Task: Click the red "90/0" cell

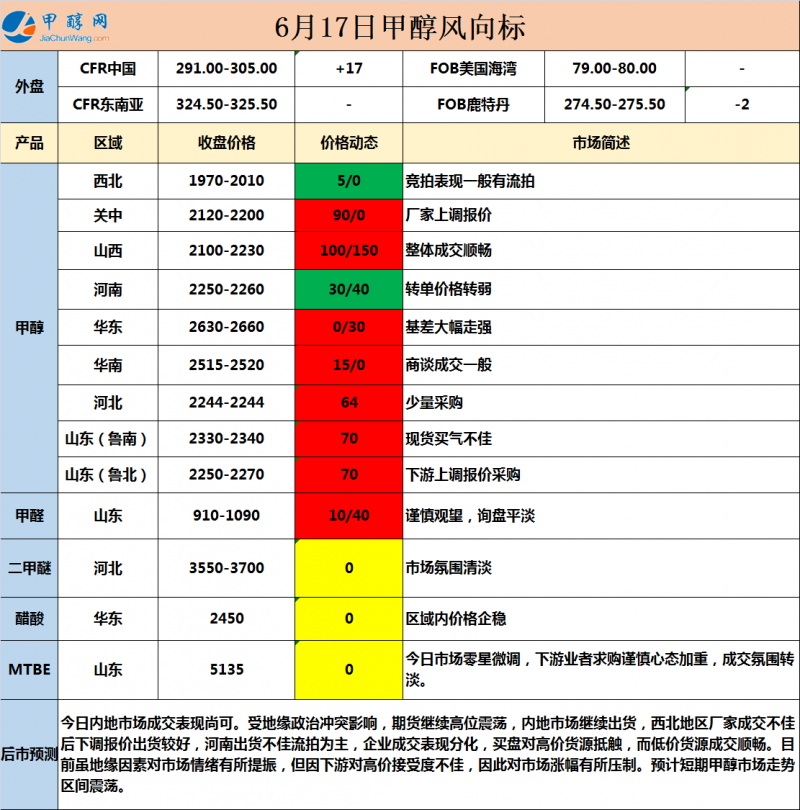Action: [349, 215]
